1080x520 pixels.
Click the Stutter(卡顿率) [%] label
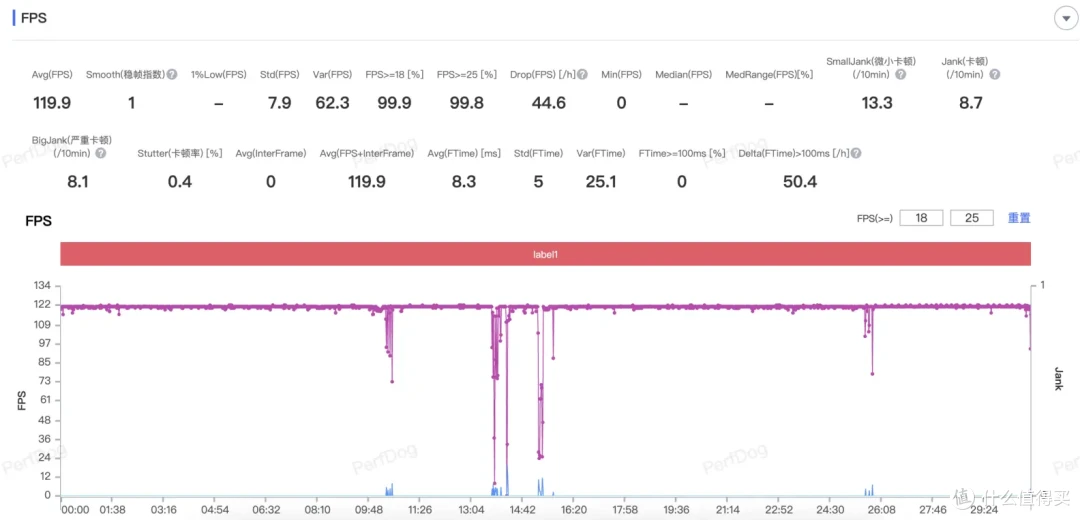click(180, 153)
